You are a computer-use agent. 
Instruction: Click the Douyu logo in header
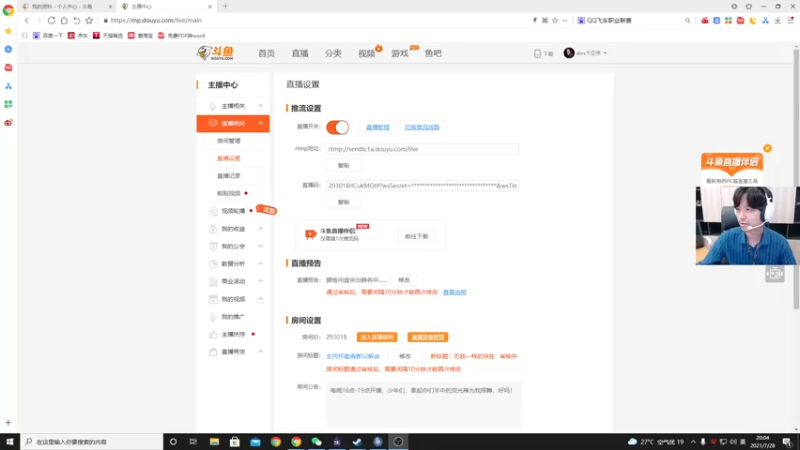(215, 53)
